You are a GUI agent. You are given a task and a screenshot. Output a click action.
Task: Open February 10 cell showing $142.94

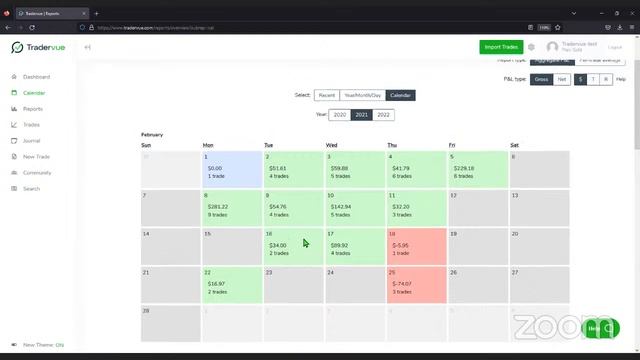(x=355, y=208)
